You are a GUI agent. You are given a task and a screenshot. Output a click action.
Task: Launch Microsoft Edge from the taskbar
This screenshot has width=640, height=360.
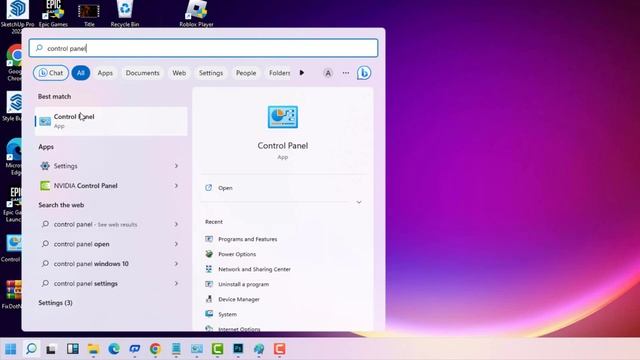tap(114, 349)
